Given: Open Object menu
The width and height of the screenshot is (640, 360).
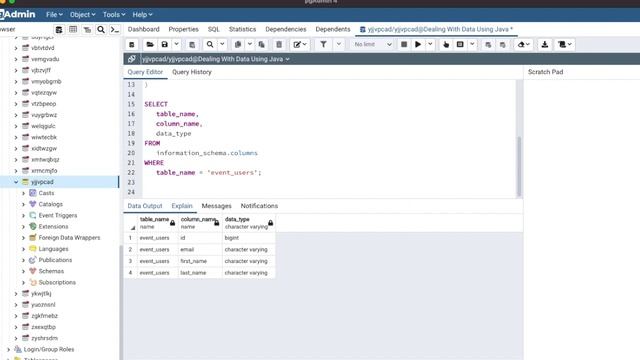Looking at the screenshot, I should click(82, 15).
